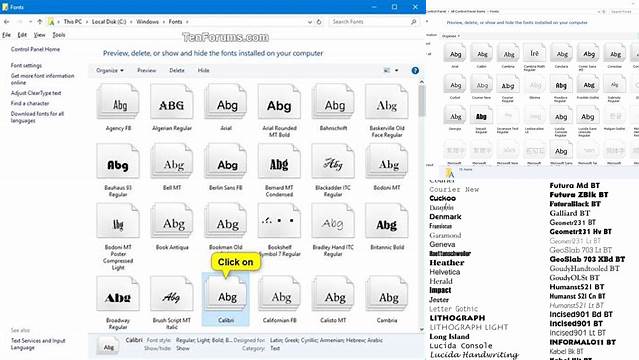This screenshot has width=639, height=360.
Task: Open Control Panel Home link
Action: 35,49
